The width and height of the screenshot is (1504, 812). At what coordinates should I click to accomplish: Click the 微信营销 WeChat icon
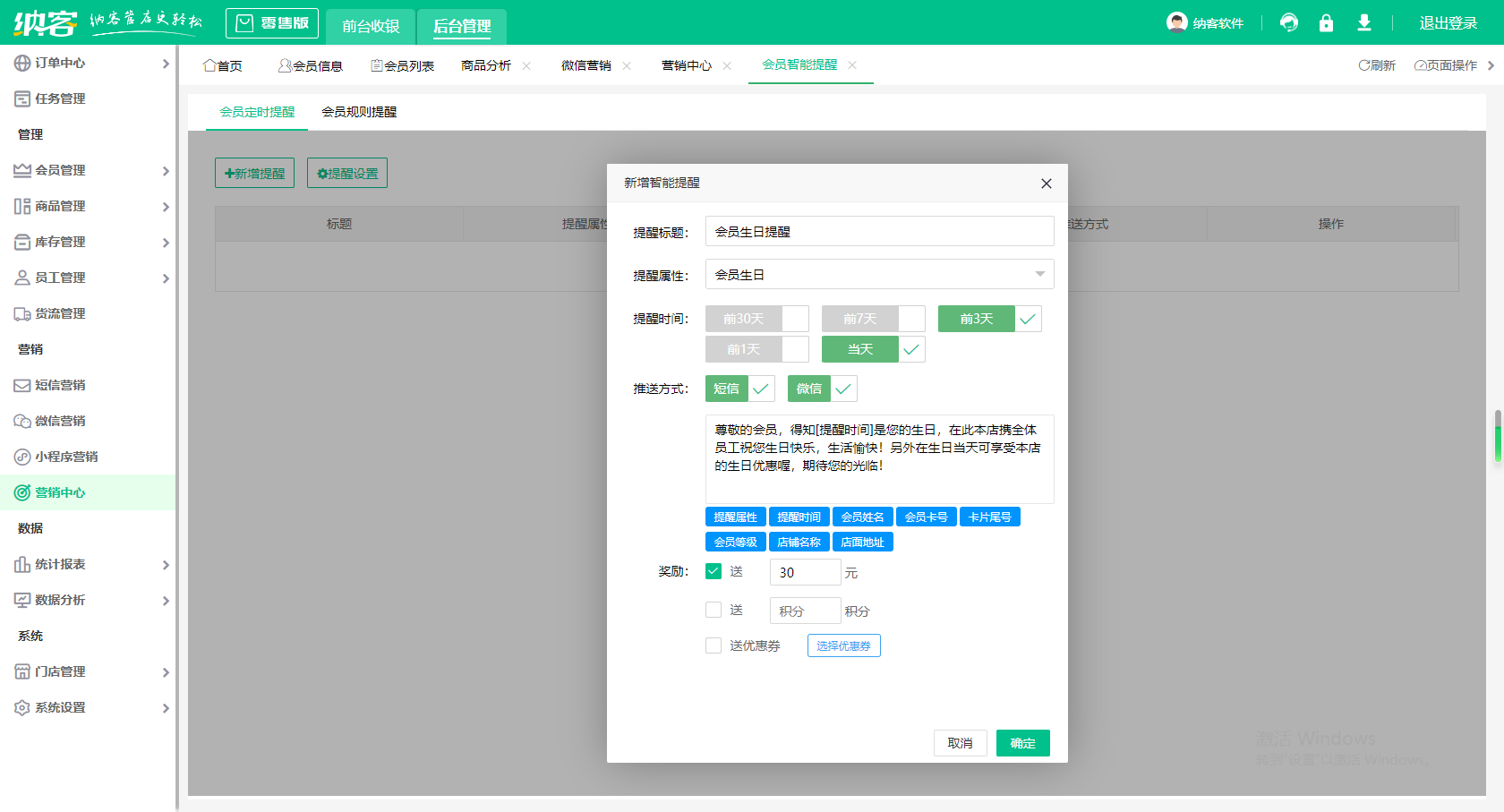click(22, 421)
